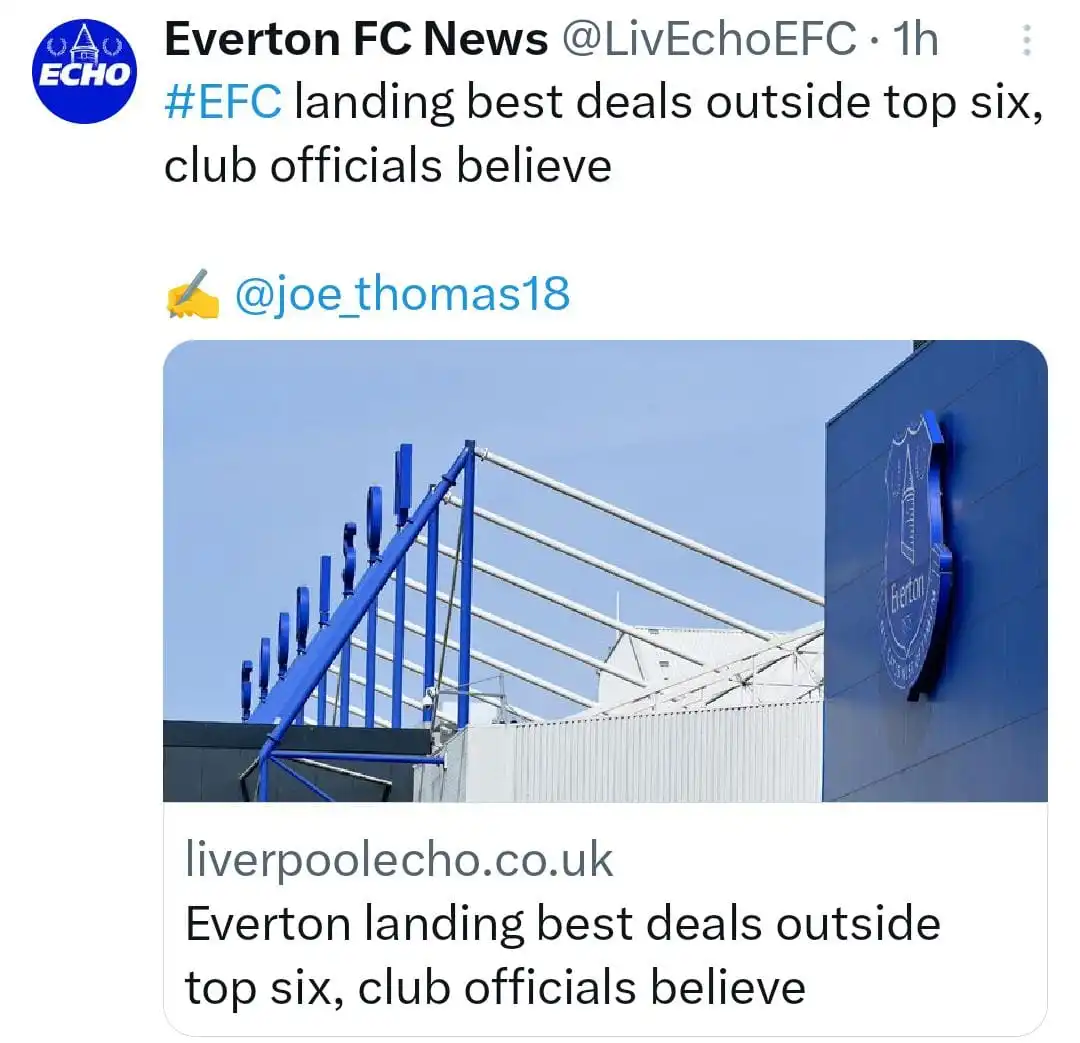The width and height of the screenshot is (1080, 1043).
Task: Click the liverpoolecho.co.uk domain text
Action: pos(399,861)
